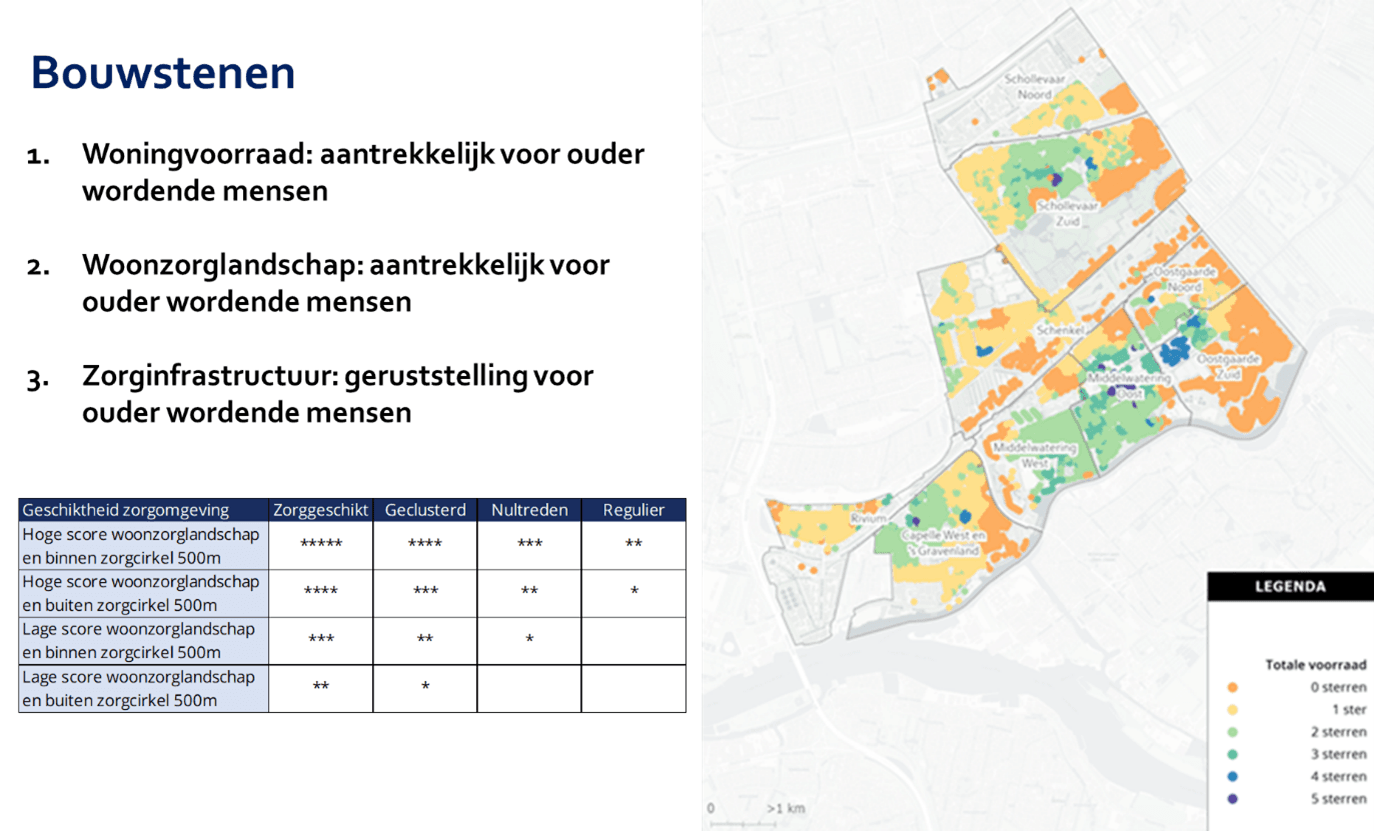Screen dimensions: 1374x831
Task: Click the yellow 1 ster legend dot
Action: tap(1232, 709)
